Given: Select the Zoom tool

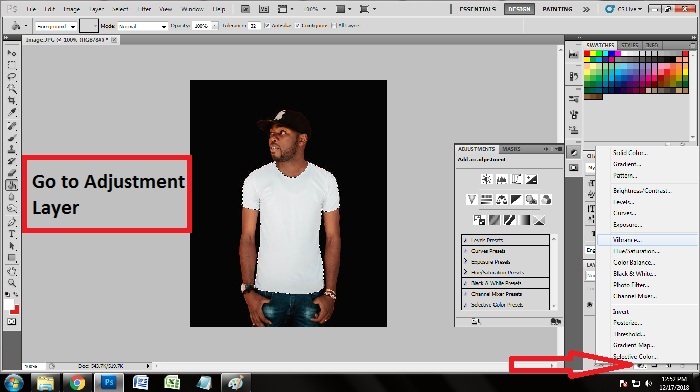Looking at the screenshot, I should point(12,283).
